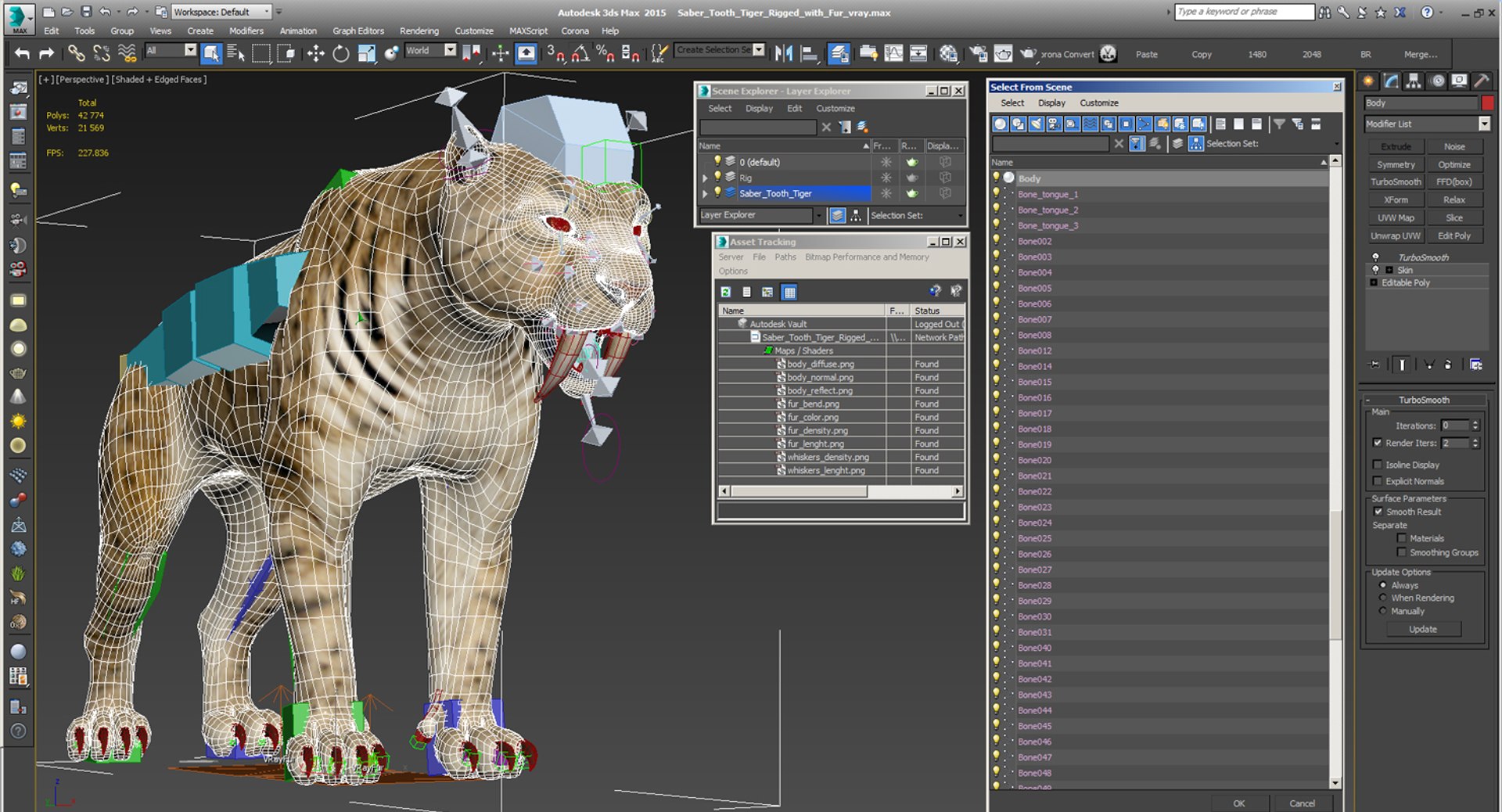Open the selection filter All dropdown
Image resolution: width=1502 pixels, height=812 pixels.
point(190,50)
